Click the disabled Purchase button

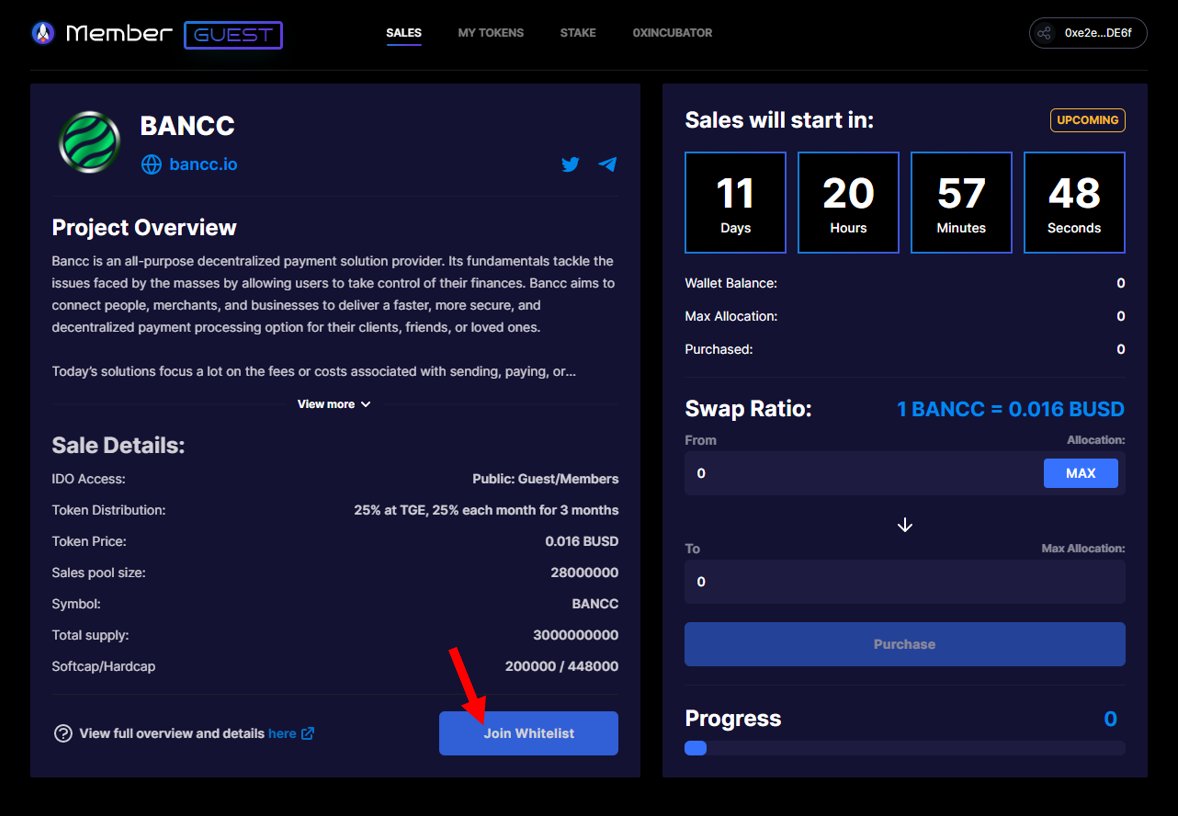pos(905,644)
